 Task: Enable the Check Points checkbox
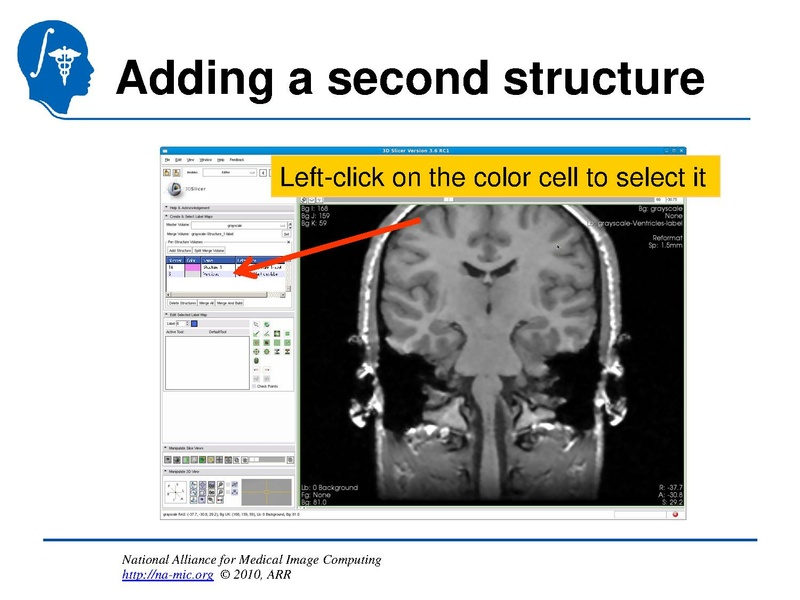click(x=253, y=386)
